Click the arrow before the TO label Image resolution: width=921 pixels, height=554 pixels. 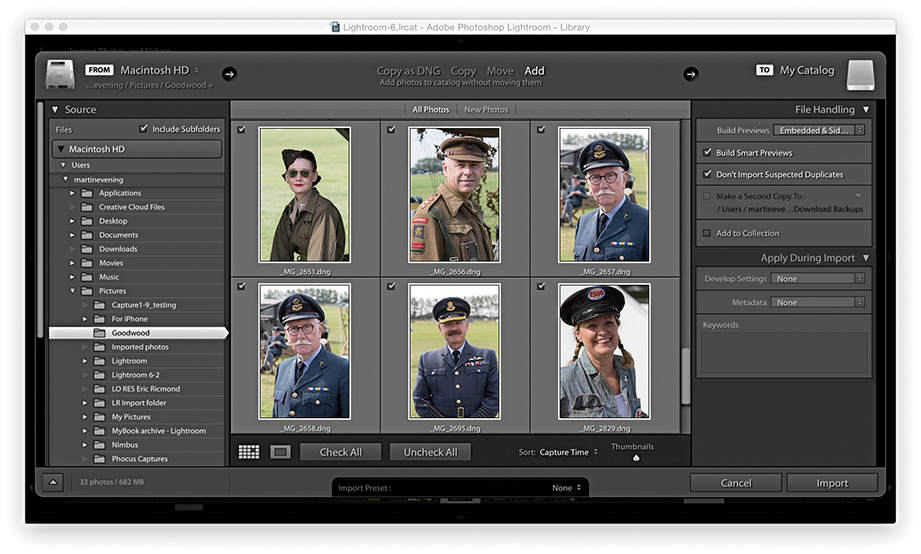tap(690, 73)
